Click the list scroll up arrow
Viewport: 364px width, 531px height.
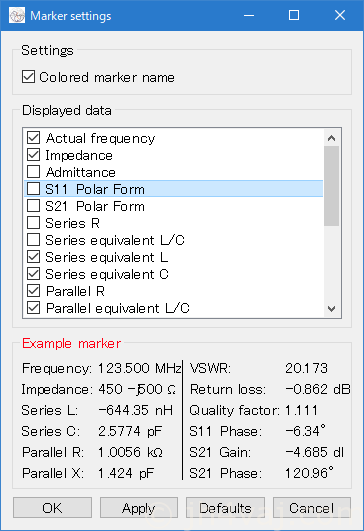tap(331, 138)
